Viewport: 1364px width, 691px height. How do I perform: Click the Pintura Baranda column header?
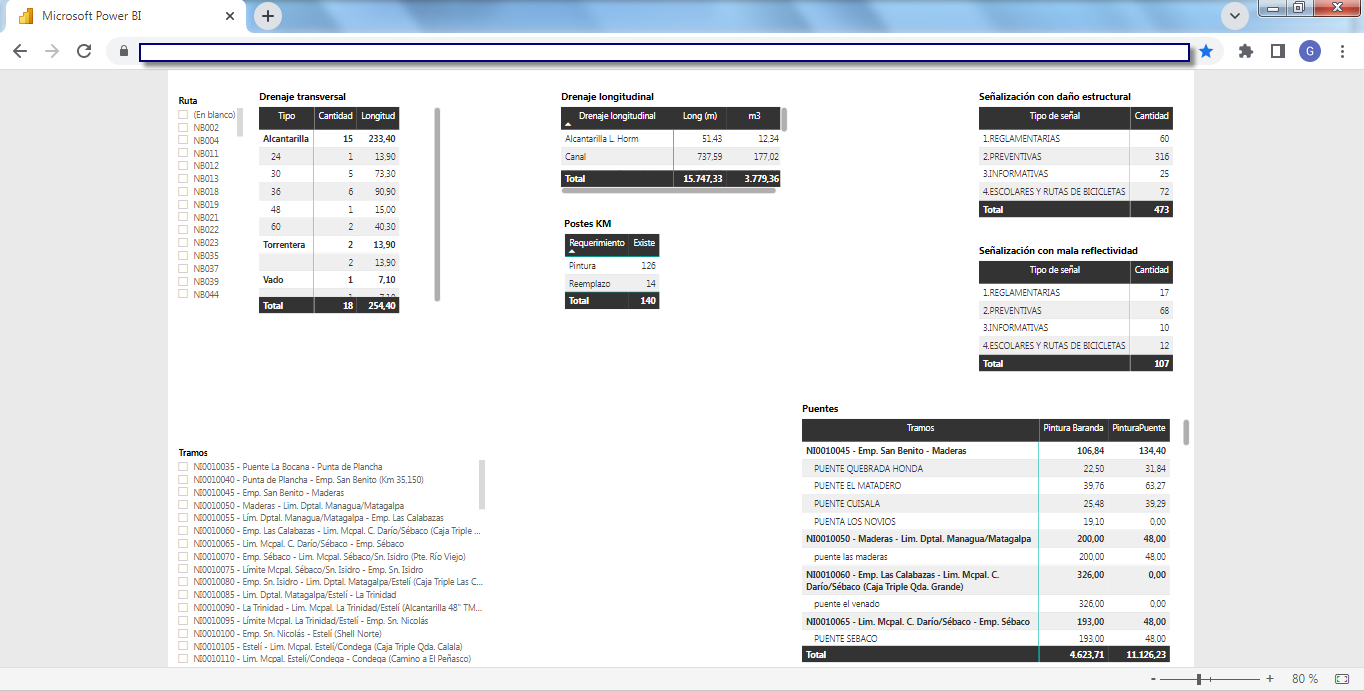[x=1073, y=428]
